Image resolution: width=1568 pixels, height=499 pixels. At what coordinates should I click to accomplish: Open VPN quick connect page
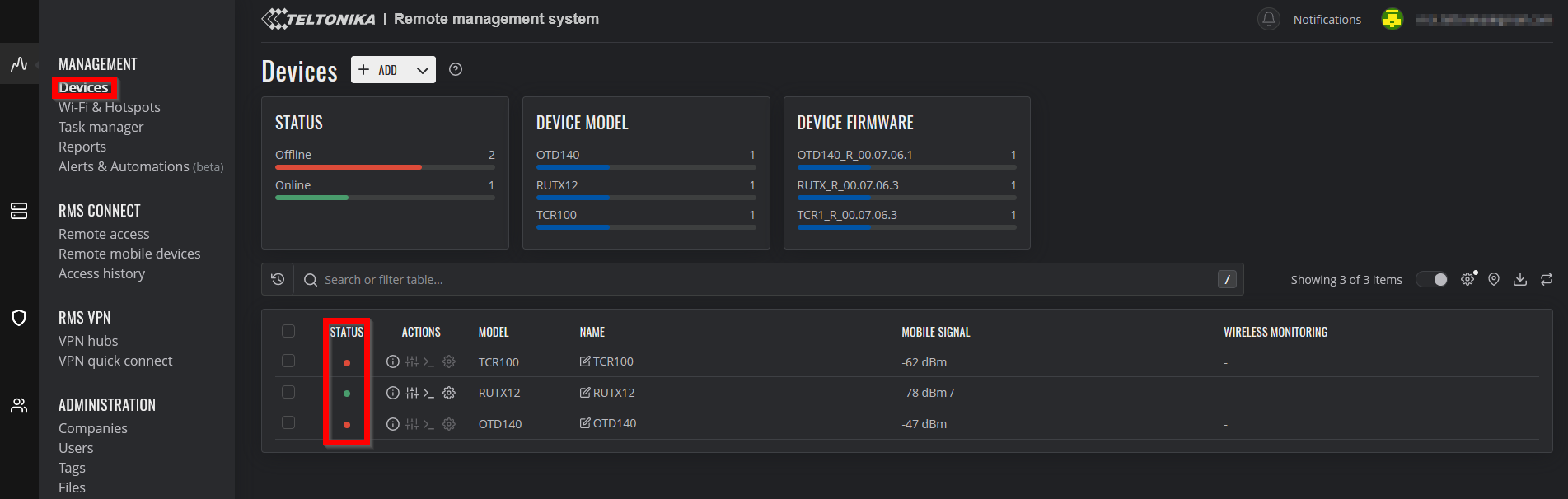[x=115, y=361]
